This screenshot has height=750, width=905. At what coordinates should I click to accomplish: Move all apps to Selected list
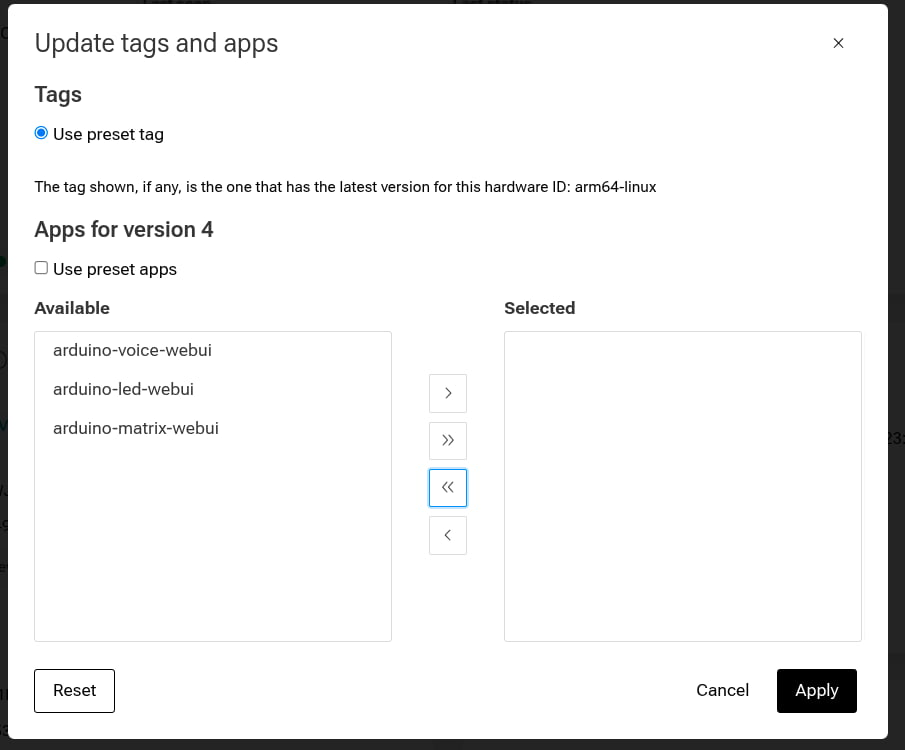coord(447,441)
